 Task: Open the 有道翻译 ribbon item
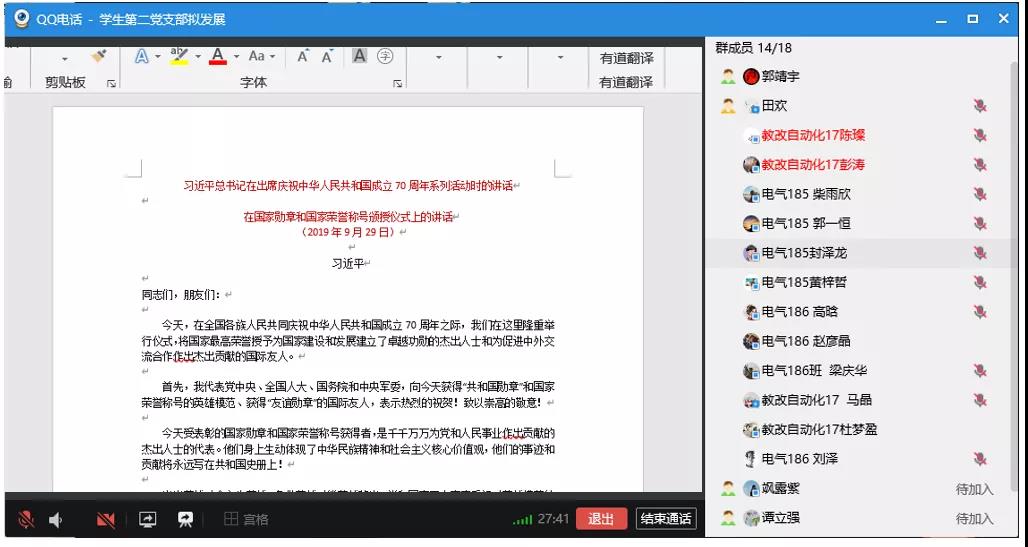626,59
